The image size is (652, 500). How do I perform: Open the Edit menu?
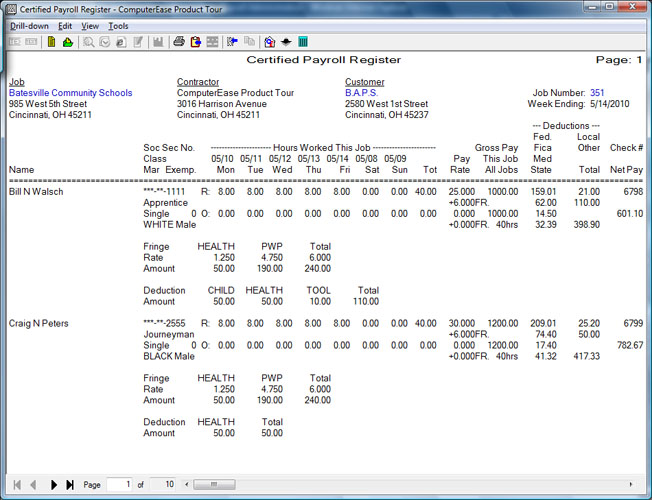(x=65, y=25)
